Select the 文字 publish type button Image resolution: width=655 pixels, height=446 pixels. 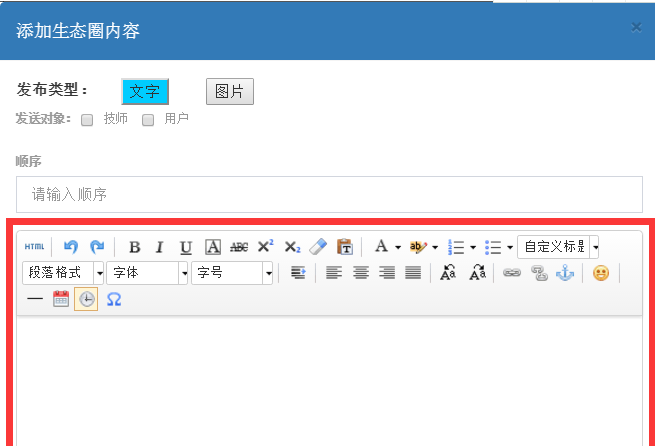pyautogui.click(x=145, y=91)
